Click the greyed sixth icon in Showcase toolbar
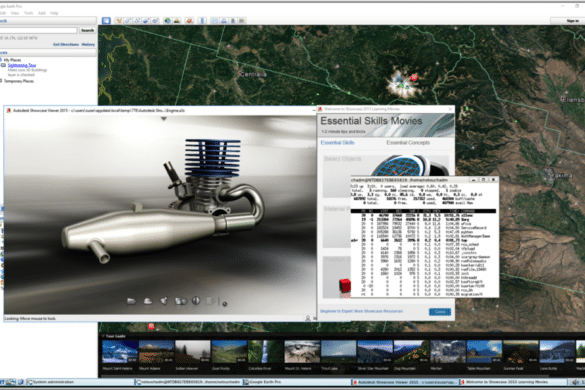Image resolution: width=585 pixels, height=390 pixels. 210,300
